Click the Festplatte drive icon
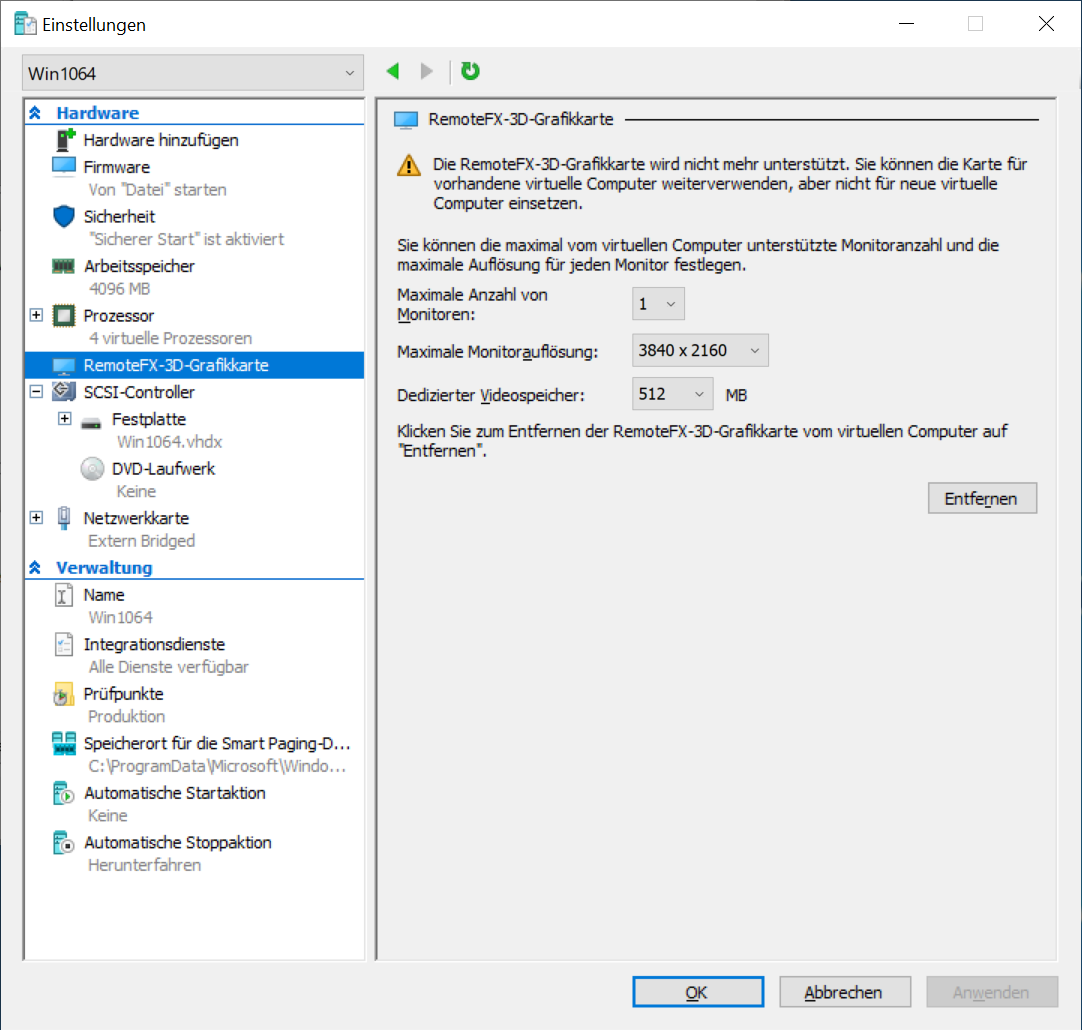The height and width of the screenshot is (1030, 1082). [x=91, y=423]
